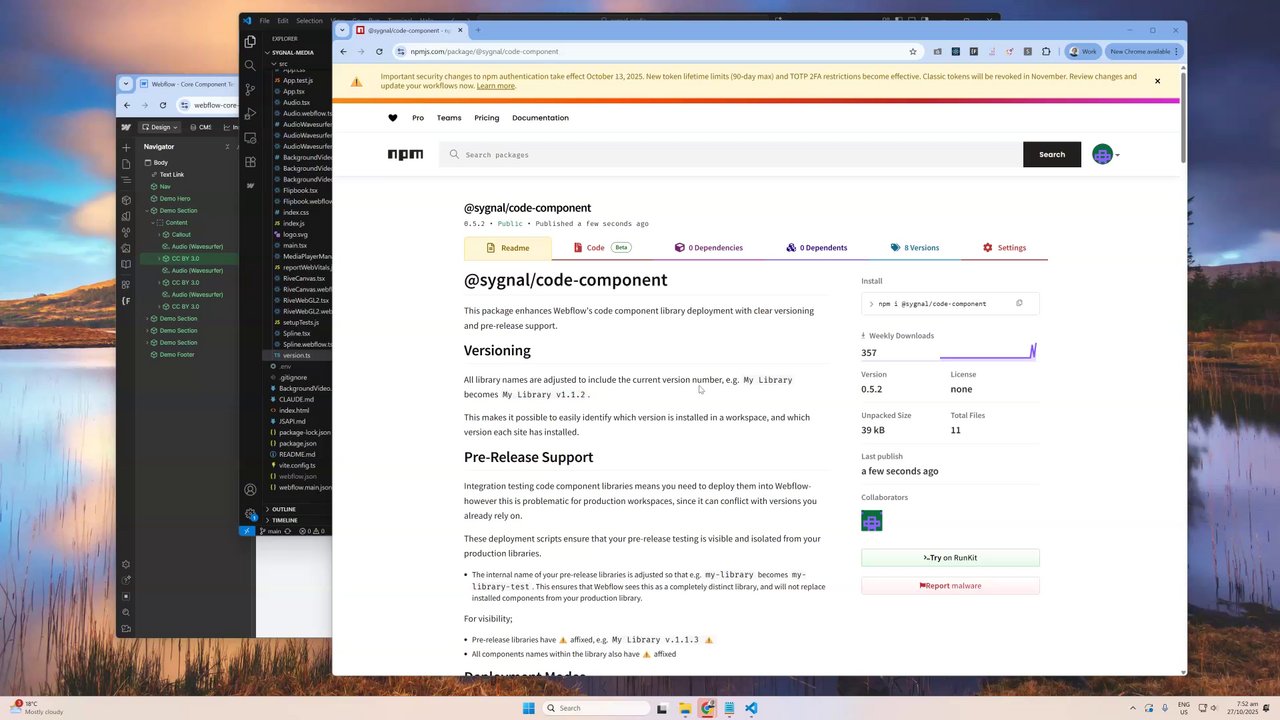The width and height of the screenshot is (1280, 720).
Task: Open npm Pricing link
Action: (487, 118)
